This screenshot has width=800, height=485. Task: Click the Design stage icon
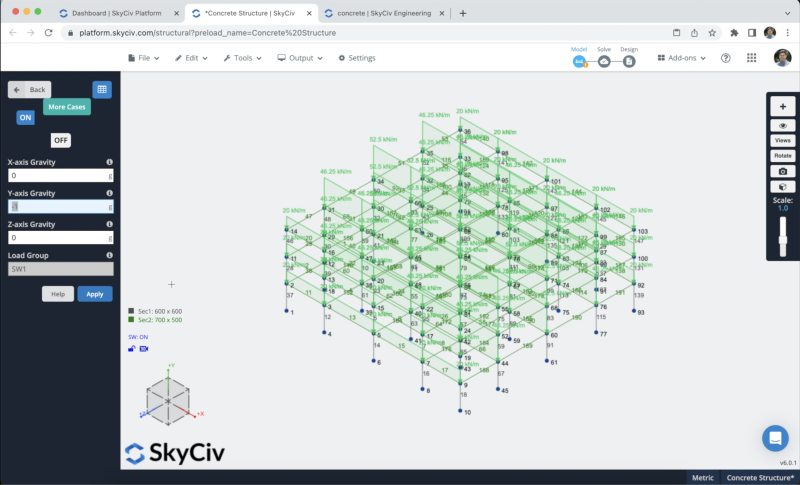(x=629, y=61)
